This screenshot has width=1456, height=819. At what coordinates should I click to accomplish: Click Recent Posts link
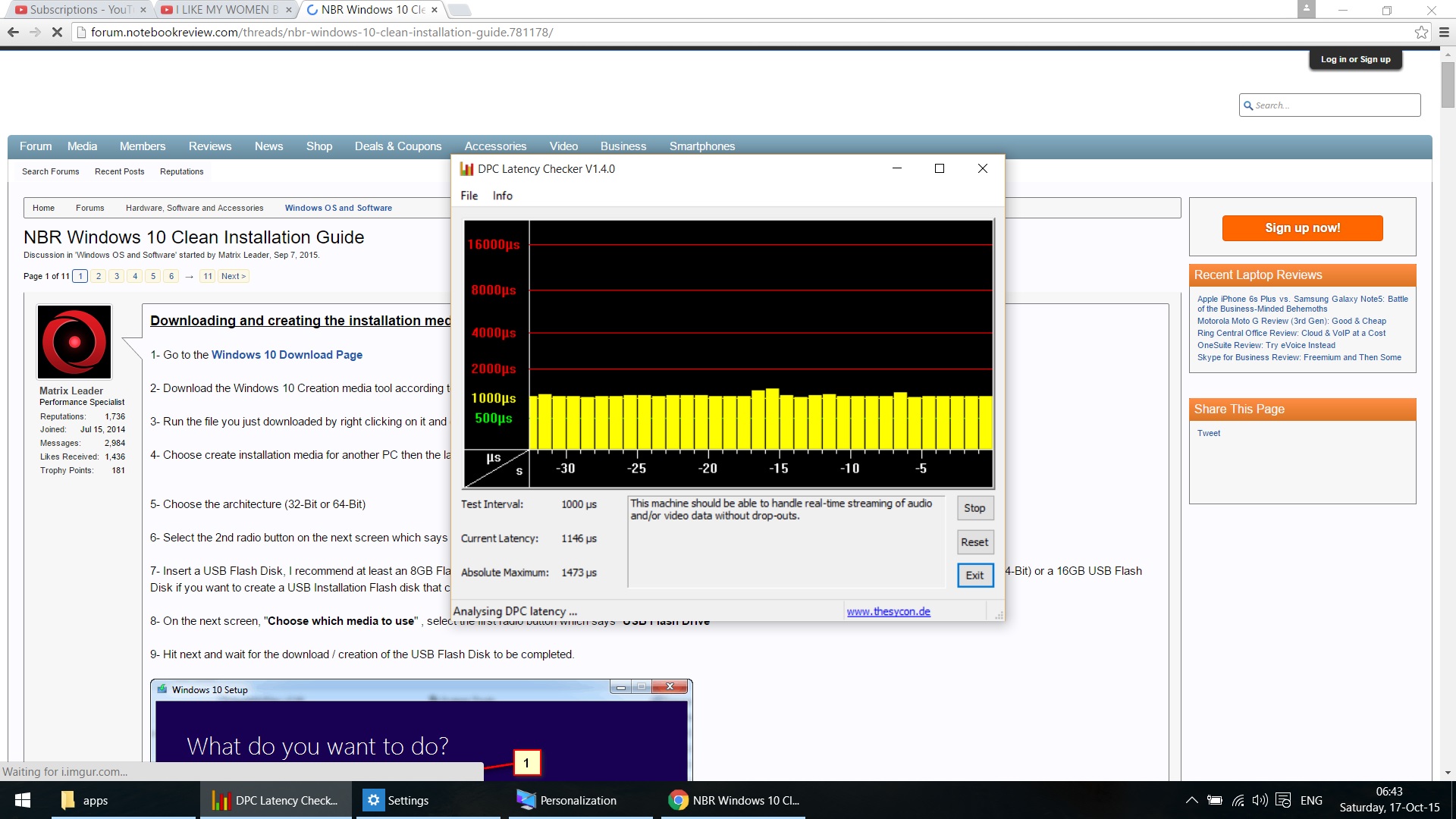[119, 171]
